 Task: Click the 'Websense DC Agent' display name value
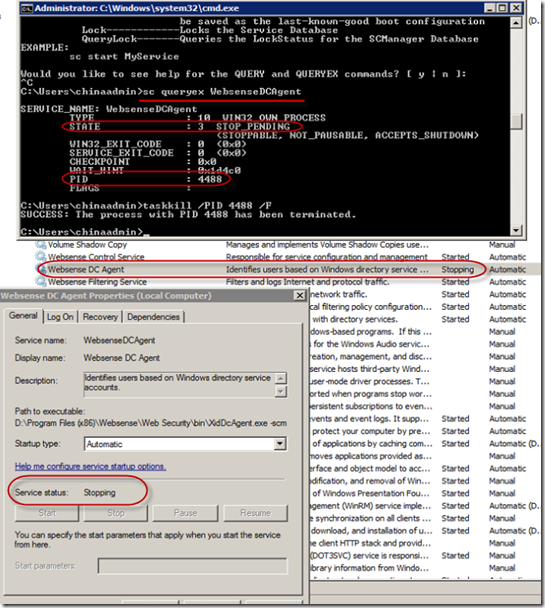coord(121,358)
